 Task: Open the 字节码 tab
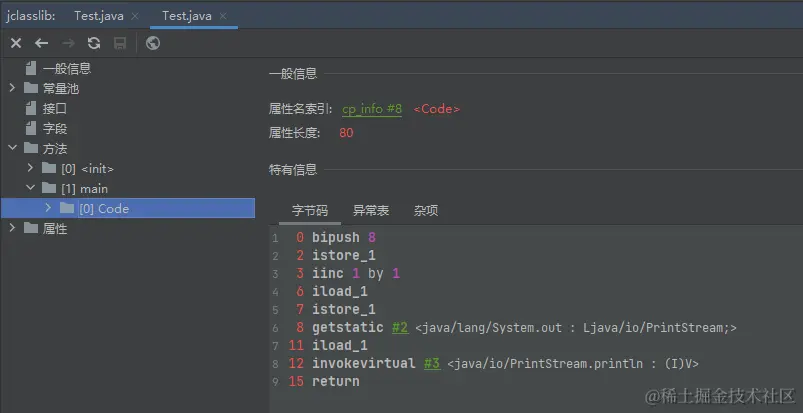310,211
